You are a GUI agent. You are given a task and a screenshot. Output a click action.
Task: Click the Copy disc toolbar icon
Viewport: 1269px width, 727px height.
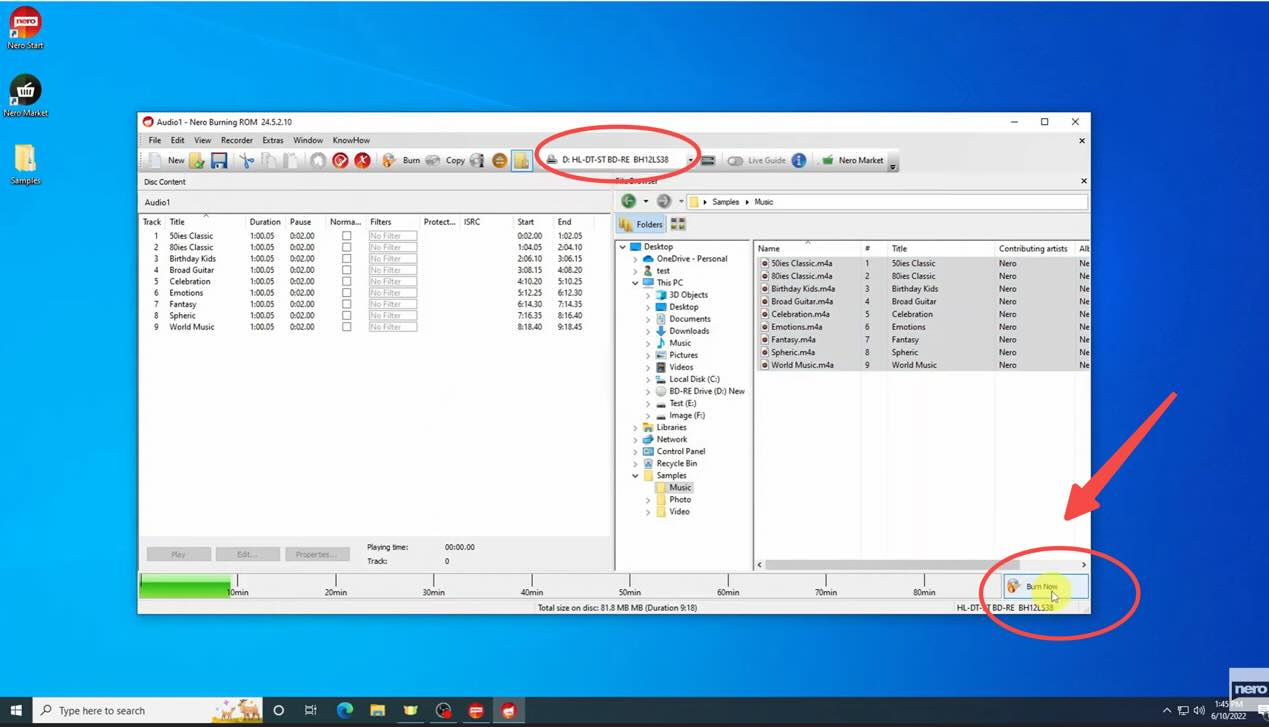[x=445, y=160]
